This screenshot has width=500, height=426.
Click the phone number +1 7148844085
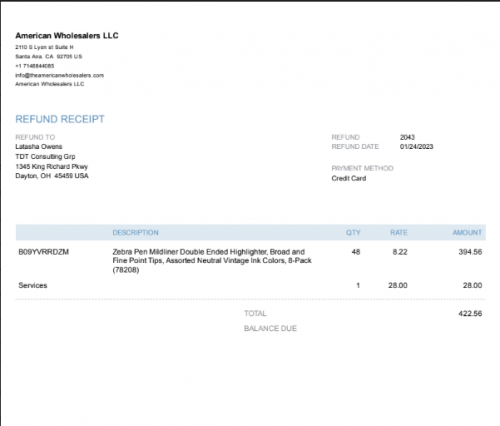[35, 66]
